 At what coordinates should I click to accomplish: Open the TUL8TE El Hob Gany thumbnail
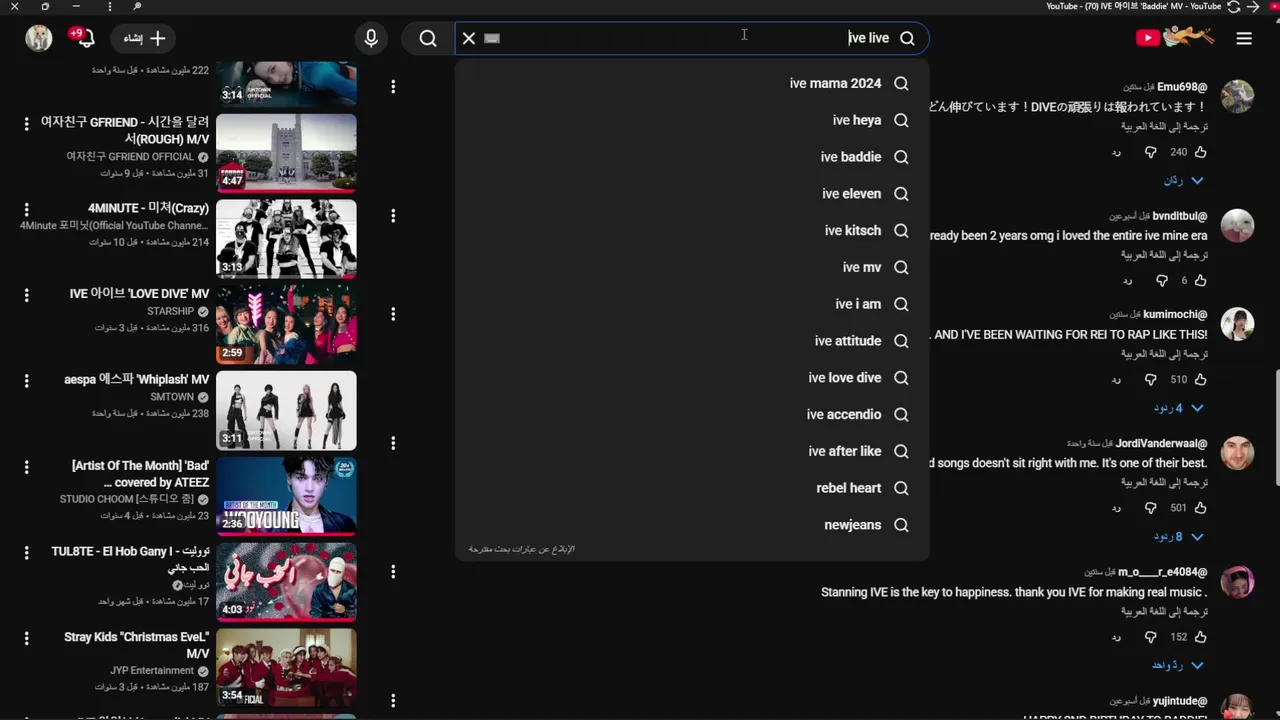click(x=286, y=582)
